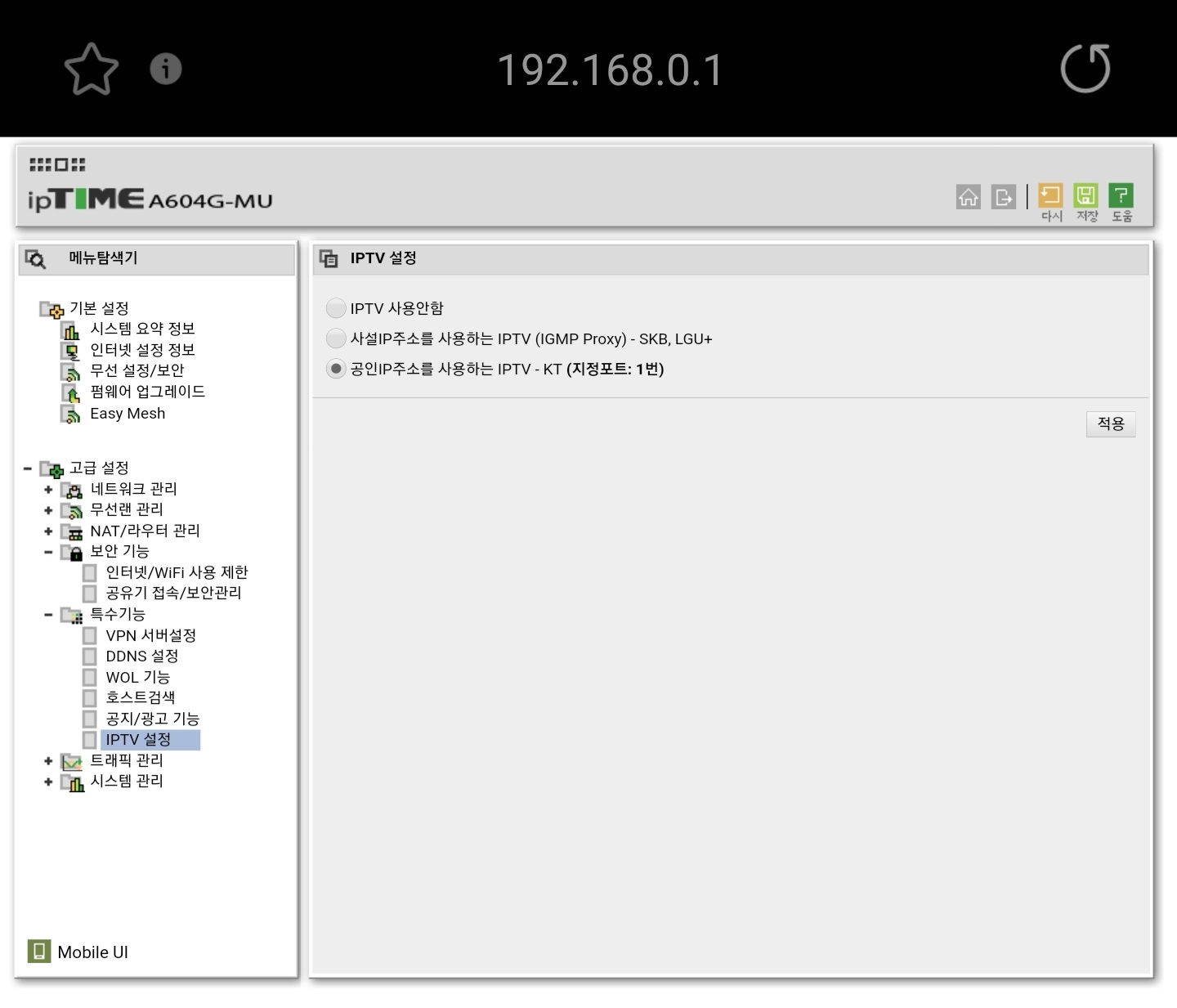Click the ipTIME A604G-MU logo
This screenshot has height=1008, width=1177.
coord(150,199)
